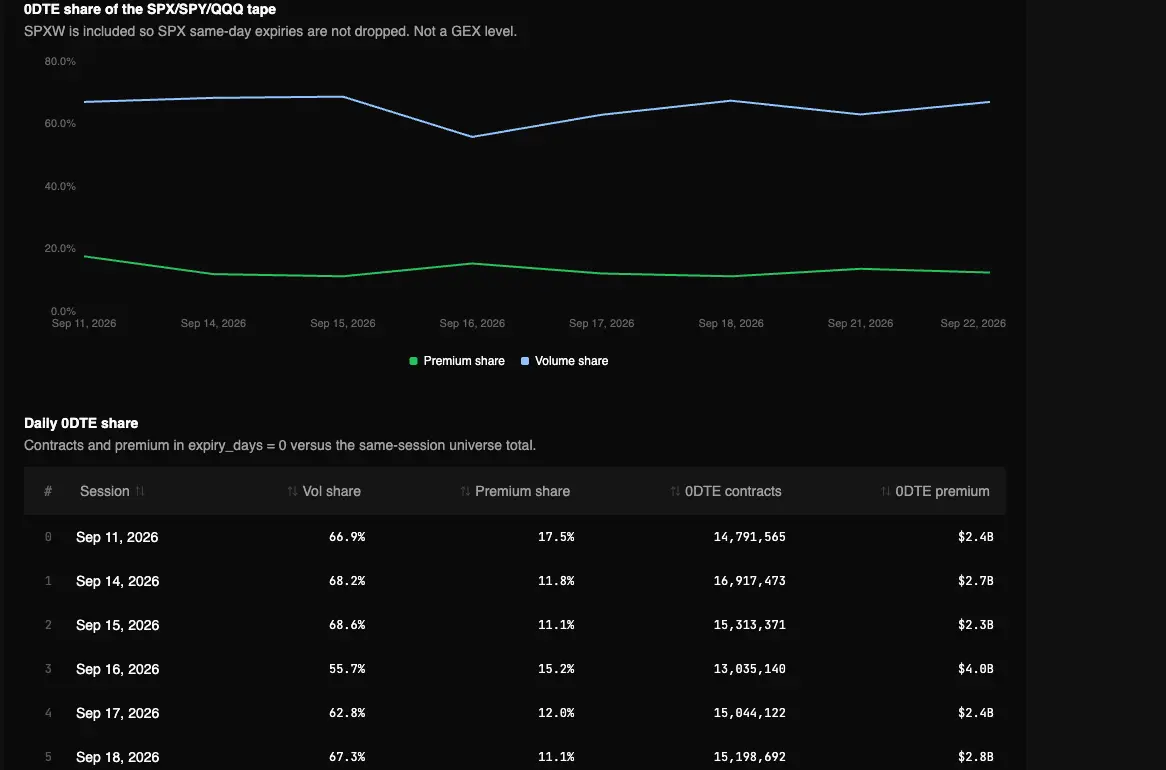Click the Sep 15, 2026 session cell
This screenshot has height=770, width=1166.
click(117, 625)
